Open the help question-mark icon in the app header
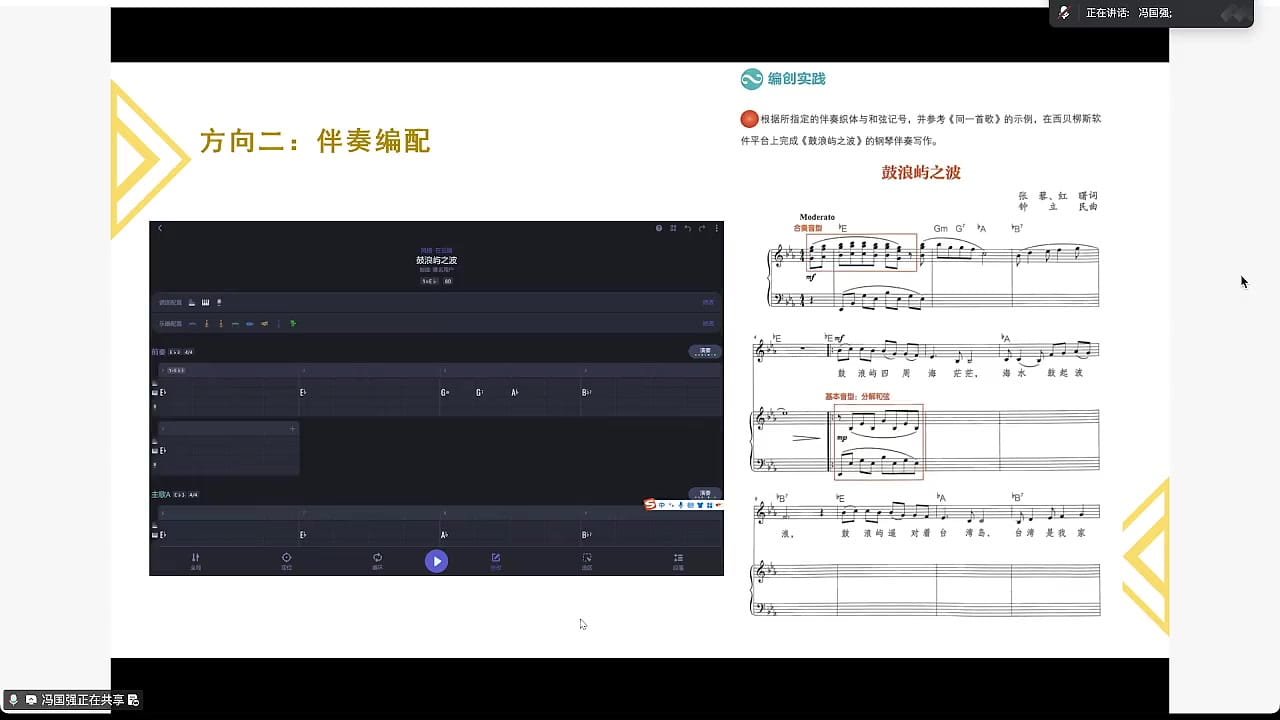This screenshot has width=1280, height=720. pyautogui.click(x=659, y=228)
